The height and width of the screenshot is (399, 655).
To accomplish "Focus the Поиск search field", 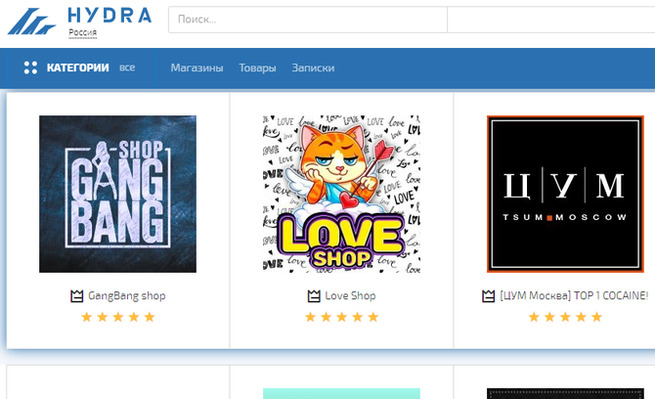I will tap(308, 19).
